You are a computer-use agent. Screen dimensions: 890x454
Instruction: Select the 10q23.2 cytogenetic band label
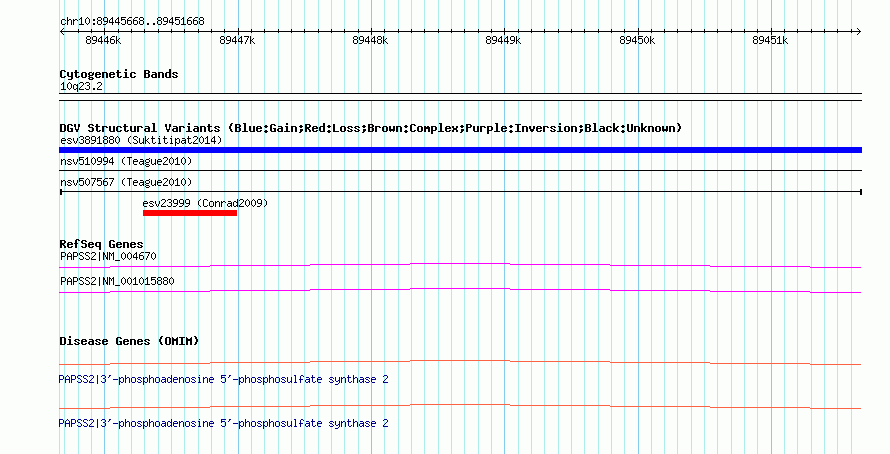click(81, 86)
